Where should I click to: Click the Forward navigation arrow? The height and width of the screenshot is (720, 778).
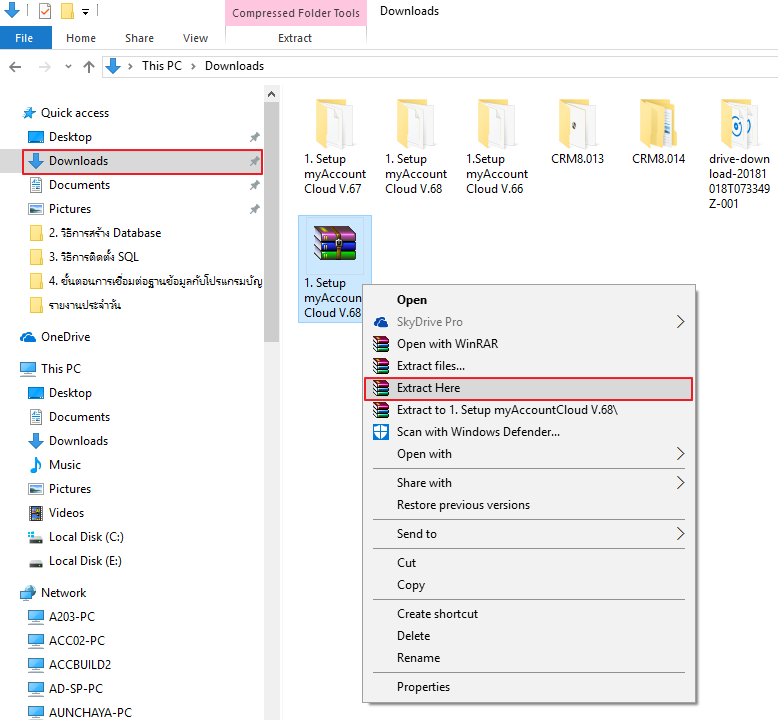[45, 66]
